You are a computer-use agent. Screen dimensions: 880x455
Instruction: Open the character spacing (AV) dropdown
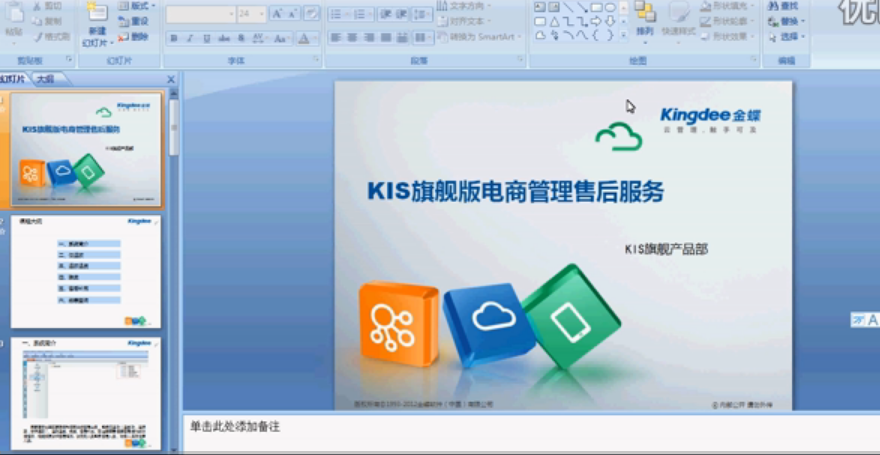point(259,38)
